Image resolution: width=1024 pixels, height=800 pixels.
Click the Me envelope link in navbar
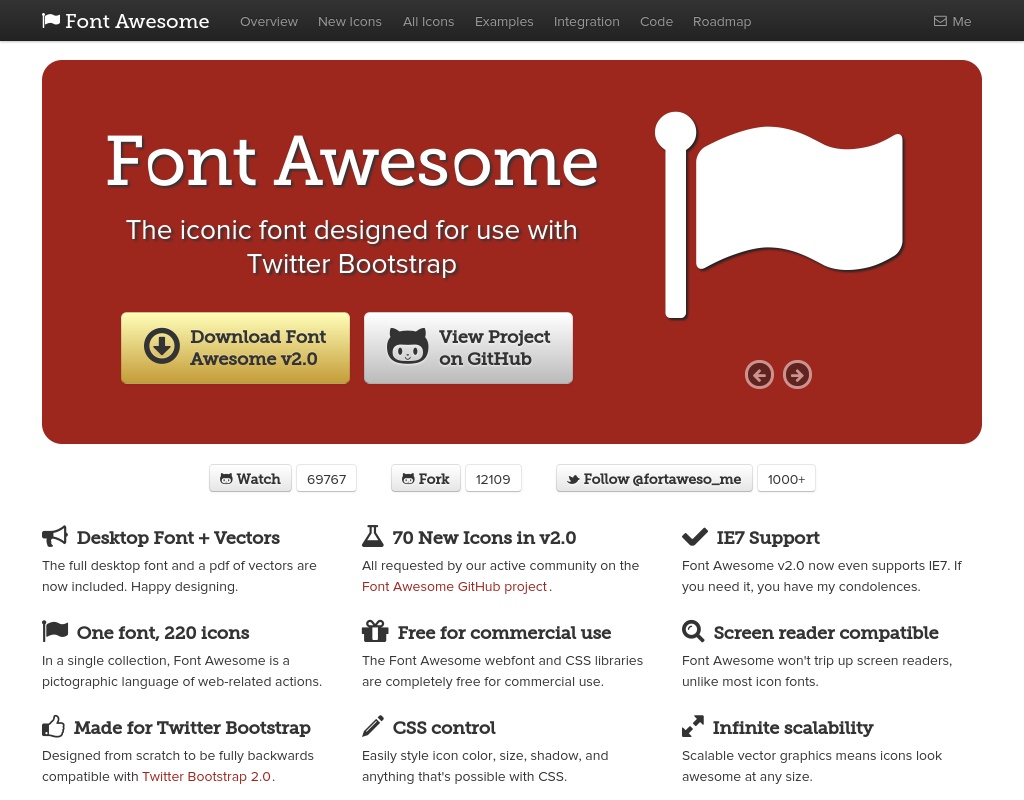pos(952,21)
